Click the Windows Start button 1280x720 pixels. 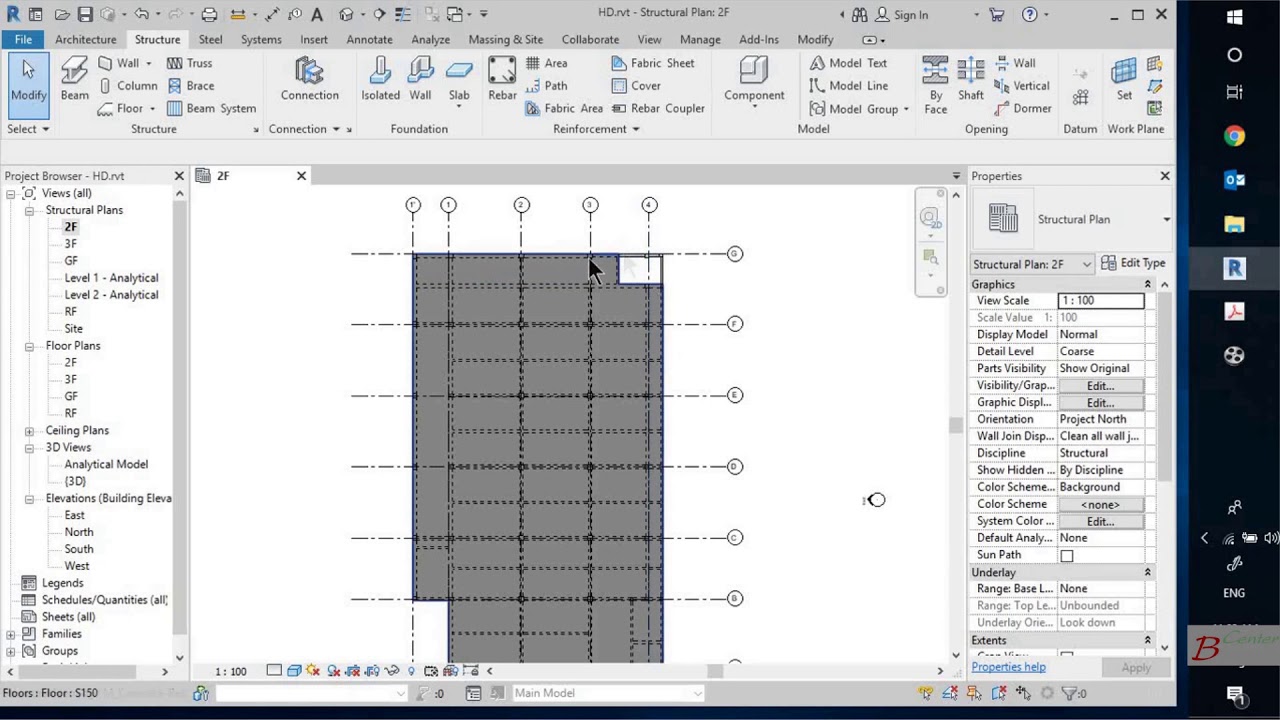1234,17
